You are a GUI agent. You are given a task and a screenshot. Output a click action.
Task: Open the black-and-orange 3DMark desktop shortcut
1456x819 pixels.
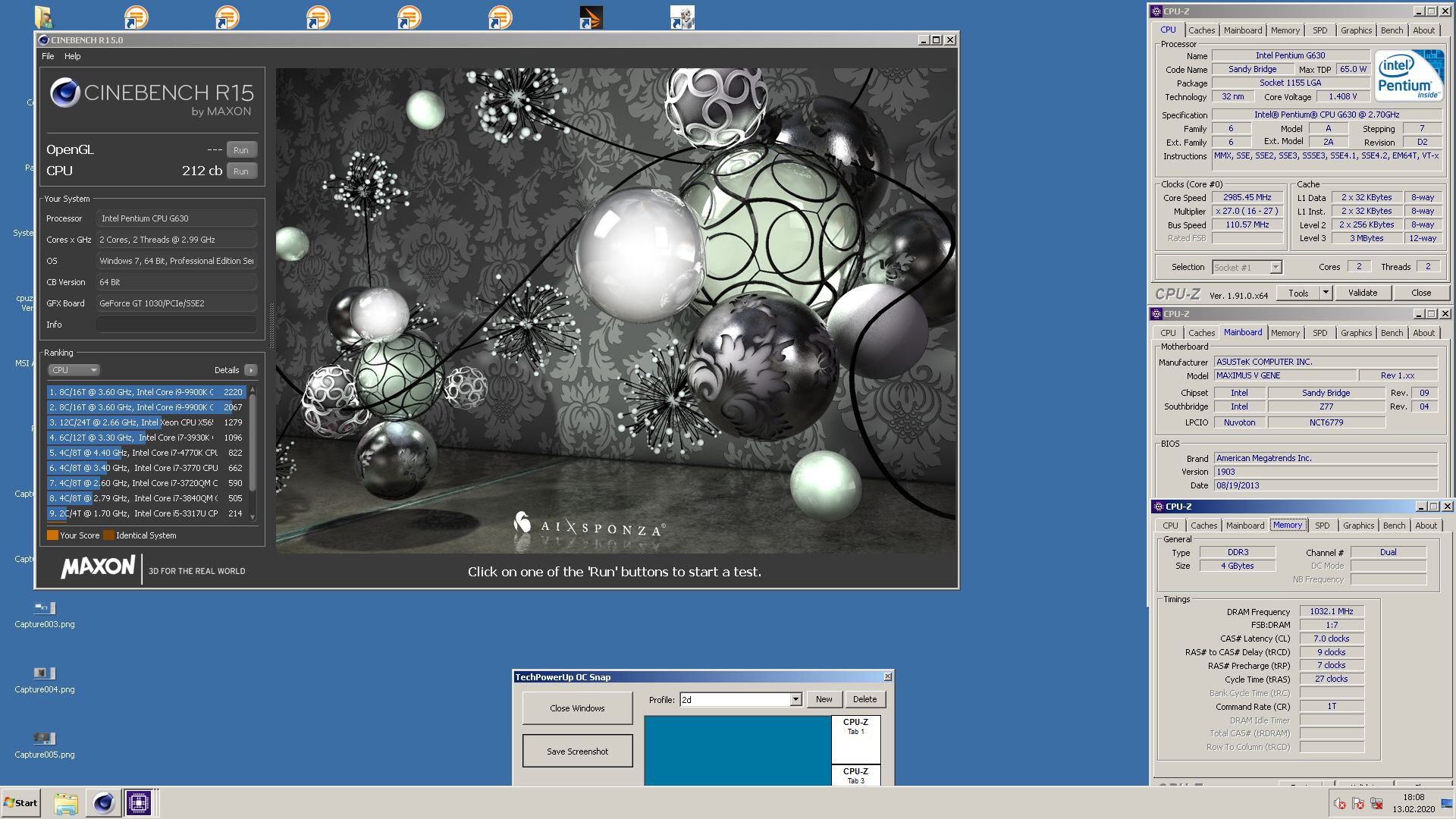point(591,17)
